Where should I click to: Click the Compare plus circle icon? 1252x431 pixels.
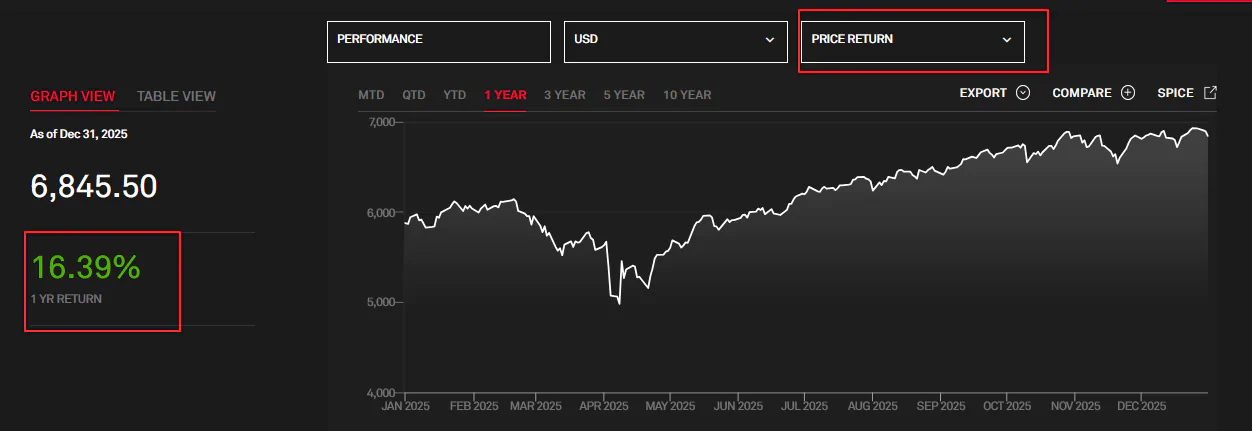pos(1128,93)
